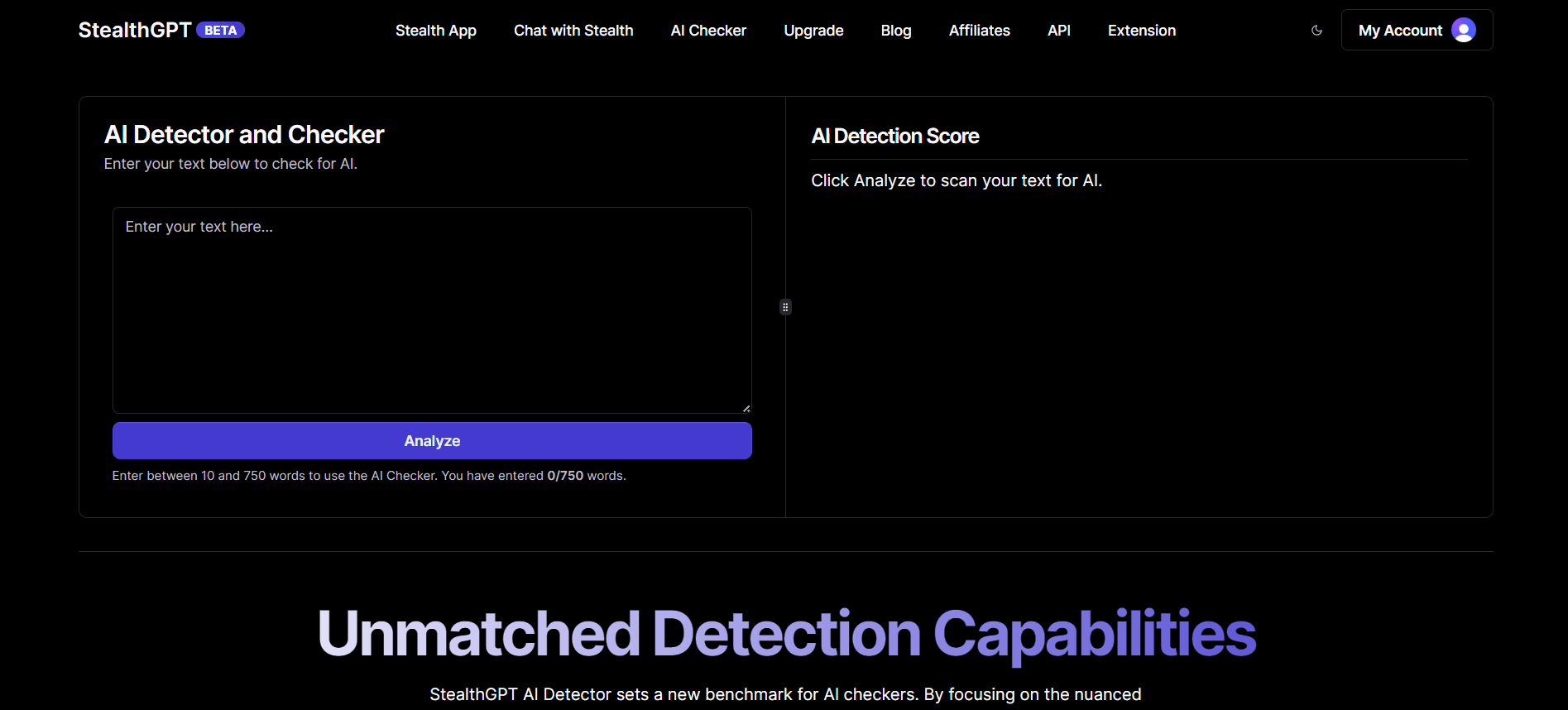Open the API nav item
The height and width of the screenshot is (710, 1568).
click(1058, 31)
